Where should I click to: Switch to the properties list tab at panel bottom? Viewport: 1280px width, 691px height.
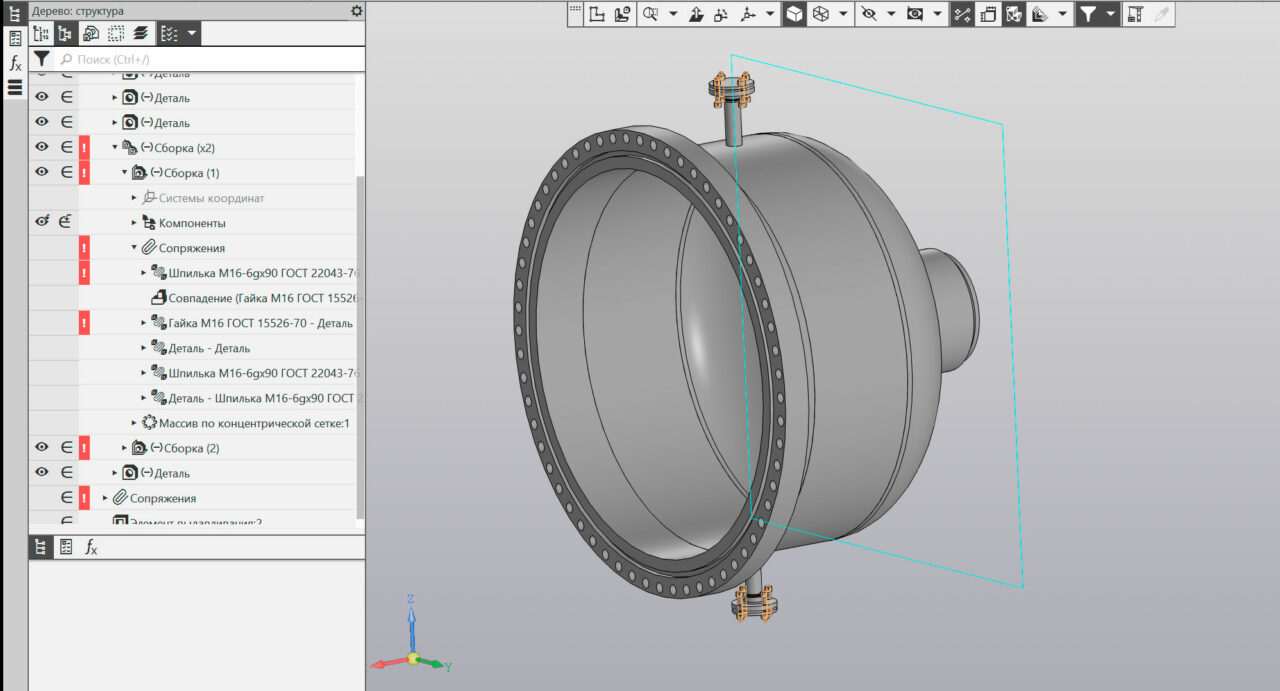(66, 547)
